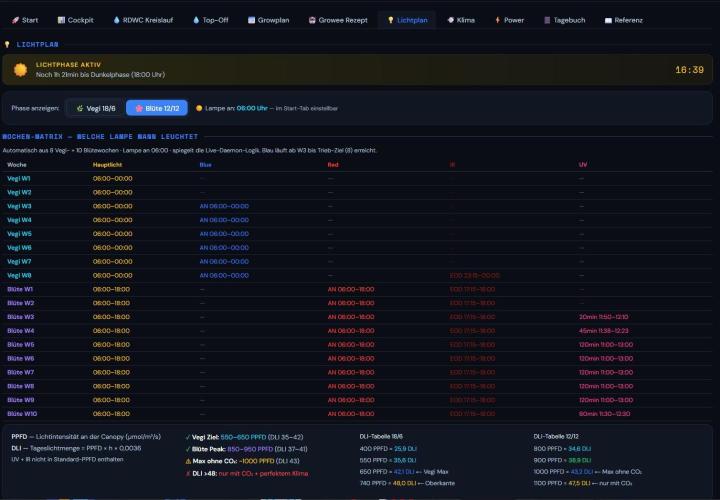Viewport: 720px width, 500px height.
Task: Click the icon beside Klima
Action: [x=450, y=20]
